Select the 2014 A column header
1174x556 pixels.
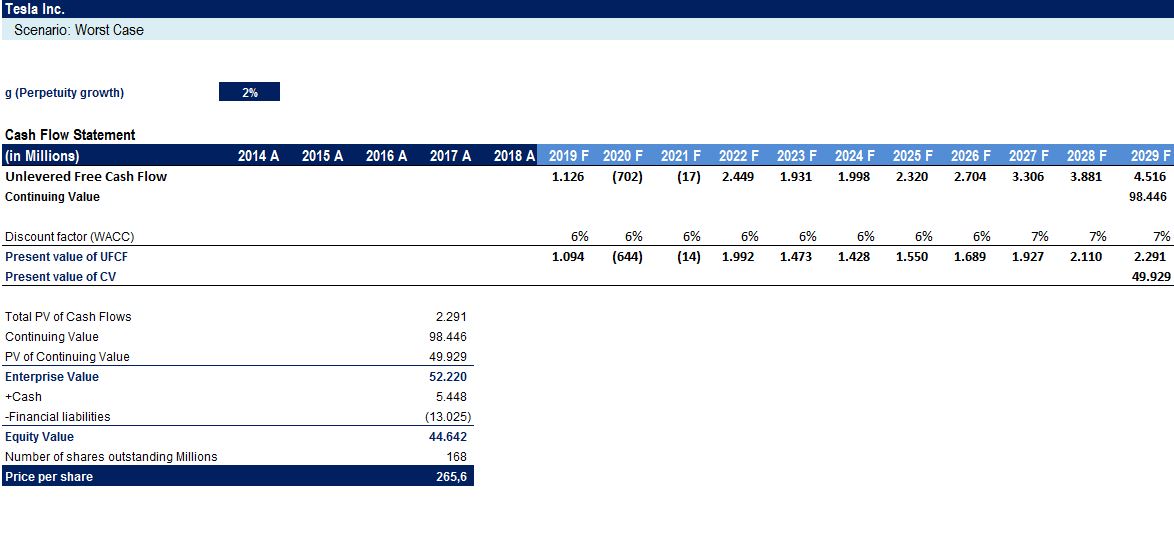258,156
